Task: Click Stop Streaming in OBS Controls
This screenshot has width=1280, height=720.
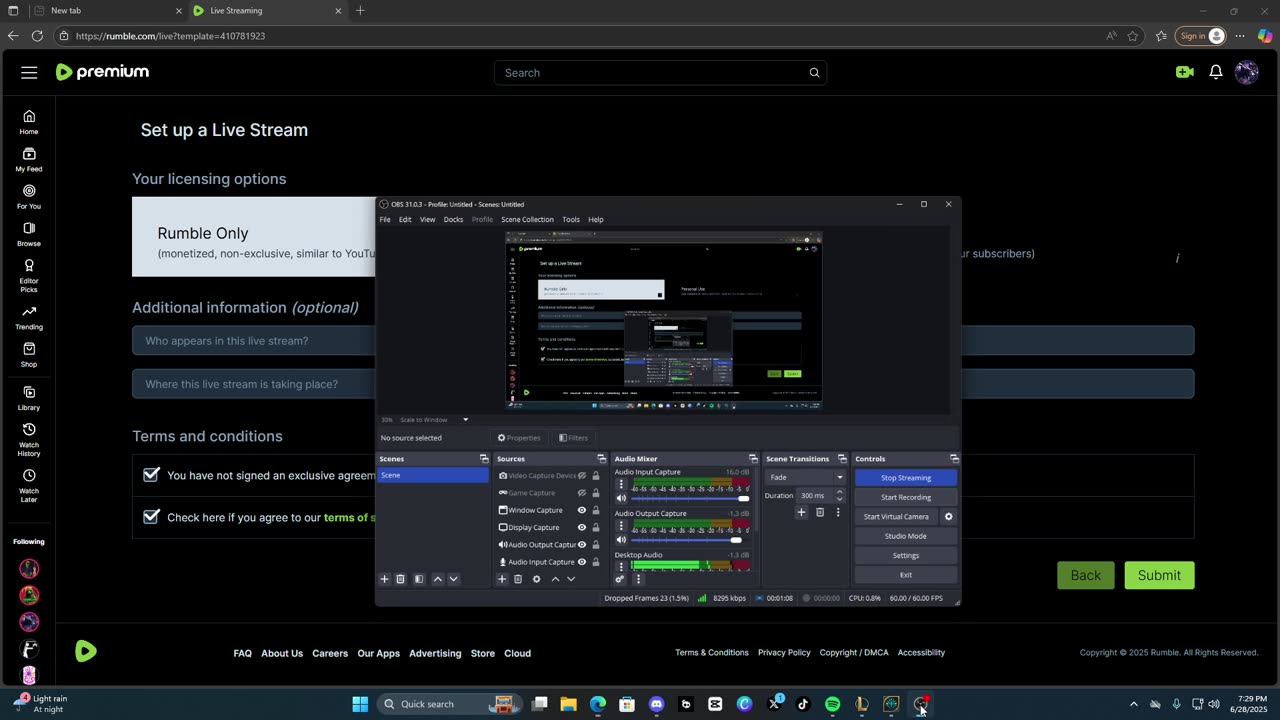Action: point(906,478)
